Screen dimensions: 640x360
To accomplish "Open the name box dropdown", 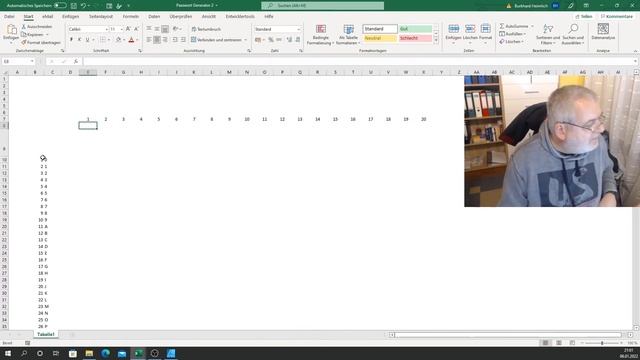I will 32,61.
